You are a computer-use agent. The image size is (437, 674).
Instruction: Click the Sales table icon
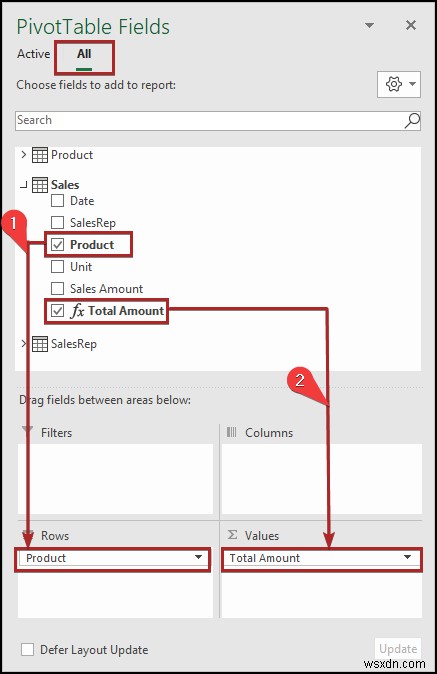40,185
